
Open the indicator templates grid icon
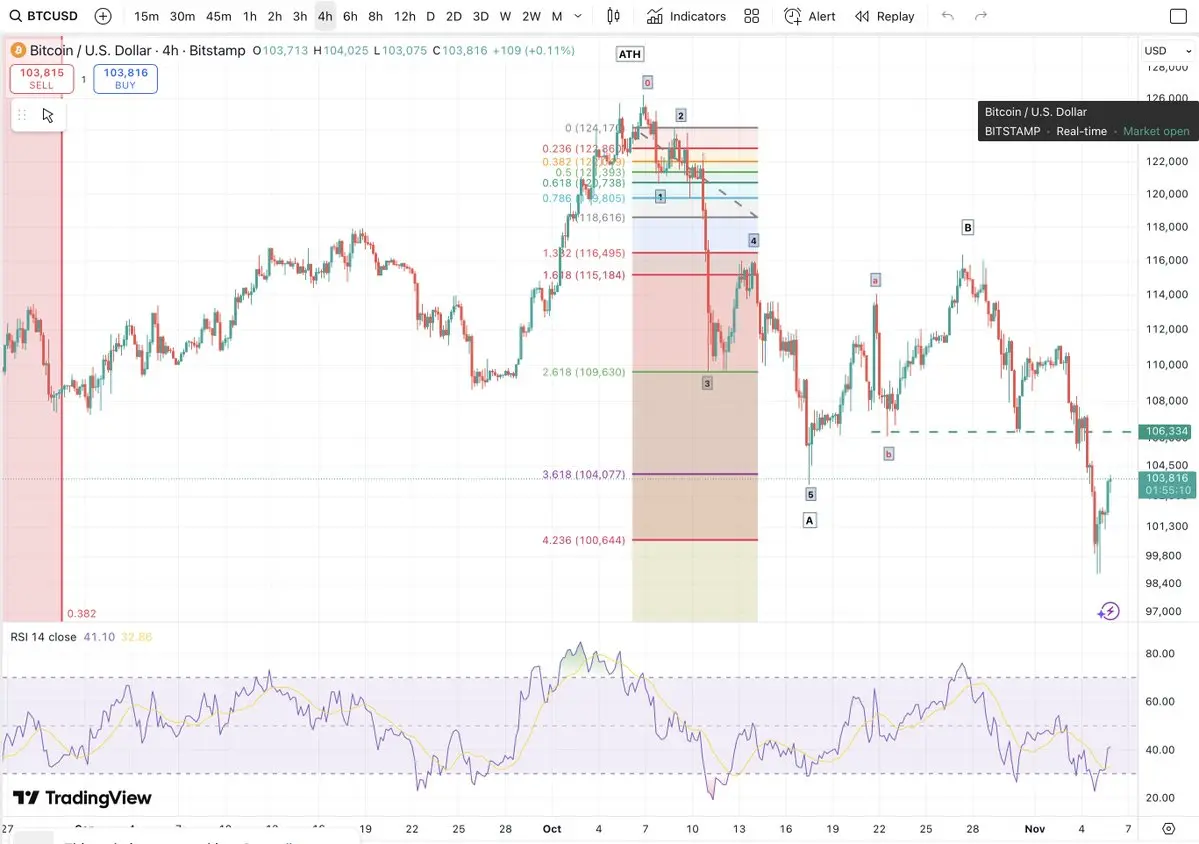coord(752,16)
